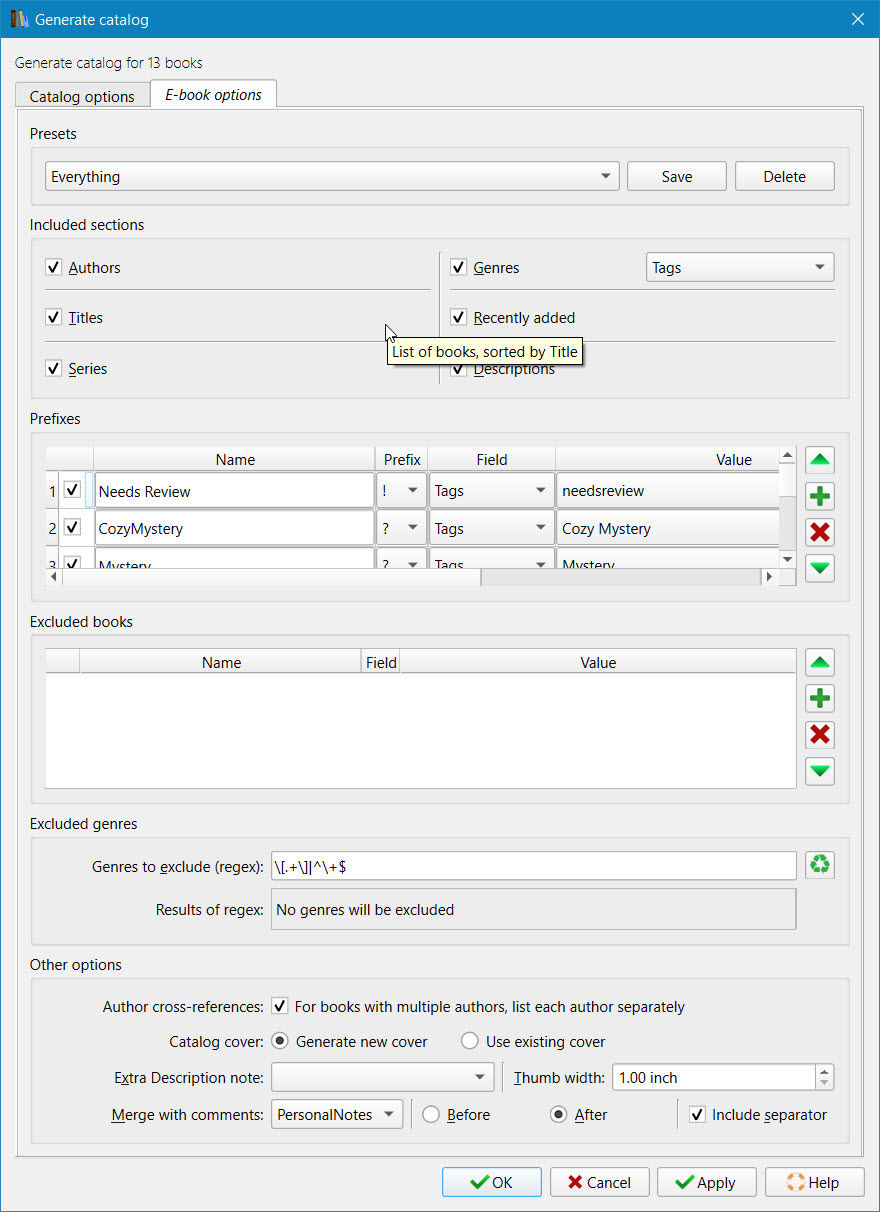Open Field dropdown for Needs Review row
Screen dimensions: 880x1212
[x=491, y=491]
